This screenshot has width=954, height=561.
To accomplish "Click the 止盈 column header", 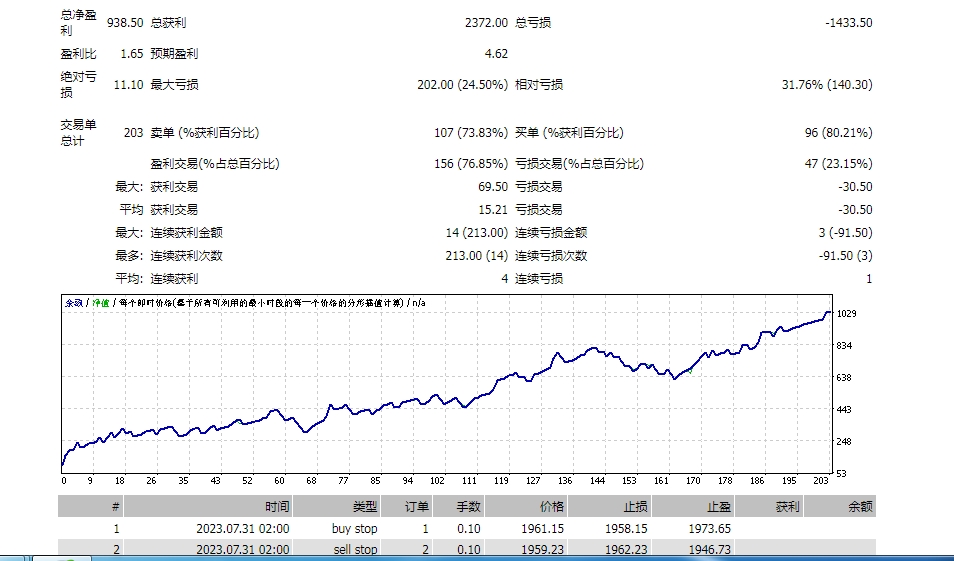I will 719,506.
